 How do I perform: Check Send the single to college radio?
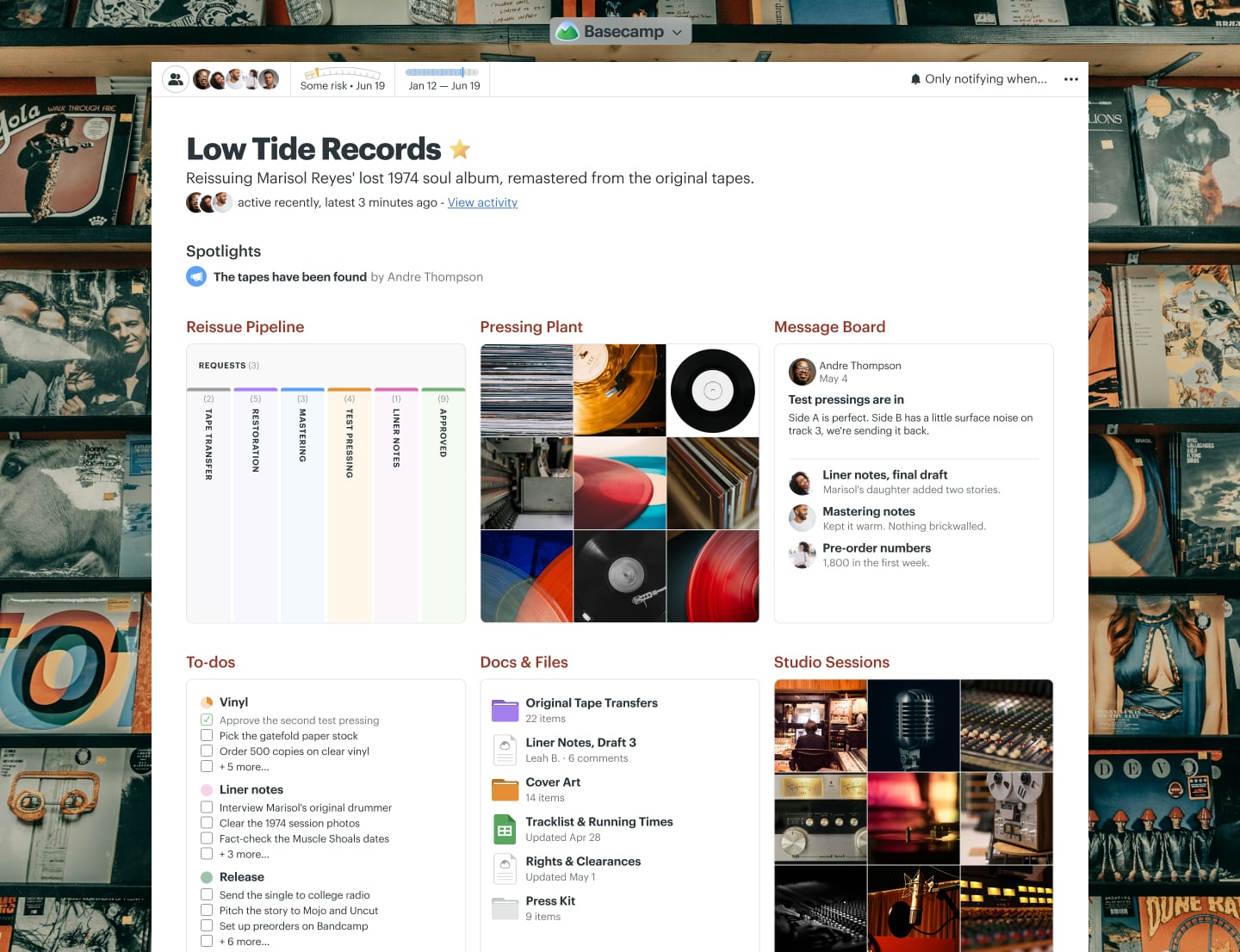(207, 895)
